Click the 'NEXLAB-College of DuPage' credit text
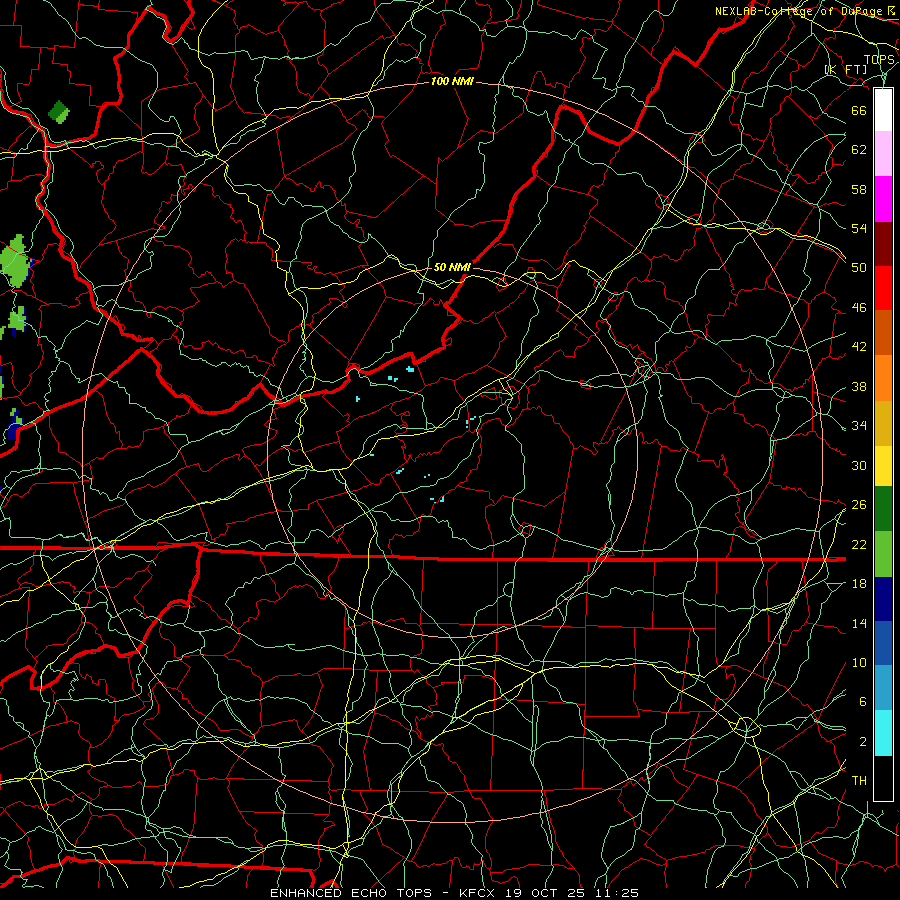The width and height of the screenshot is (900, 900). 800,11
